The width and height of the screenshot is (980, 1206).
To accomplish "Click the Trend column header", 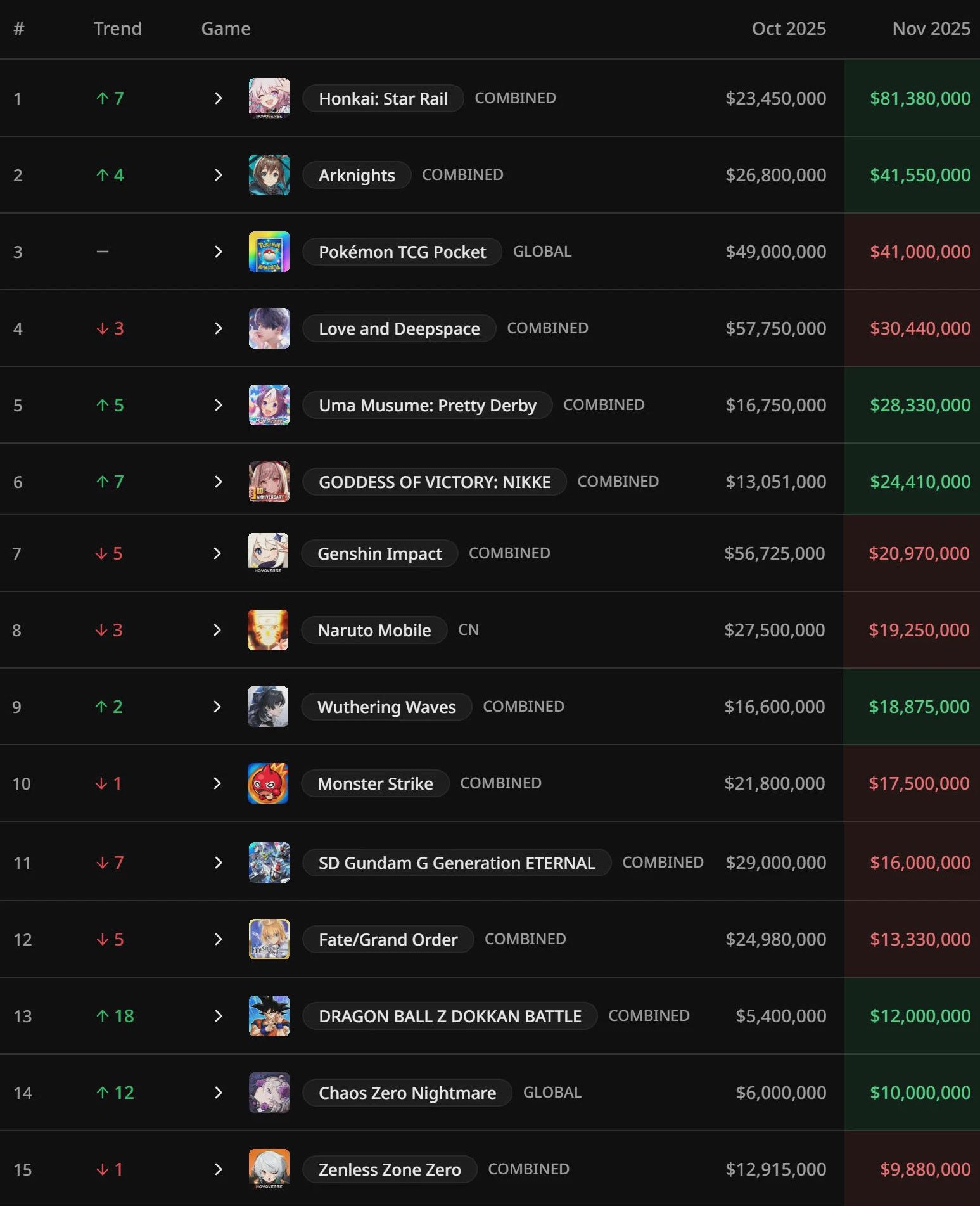I will [x=117, y=29].
